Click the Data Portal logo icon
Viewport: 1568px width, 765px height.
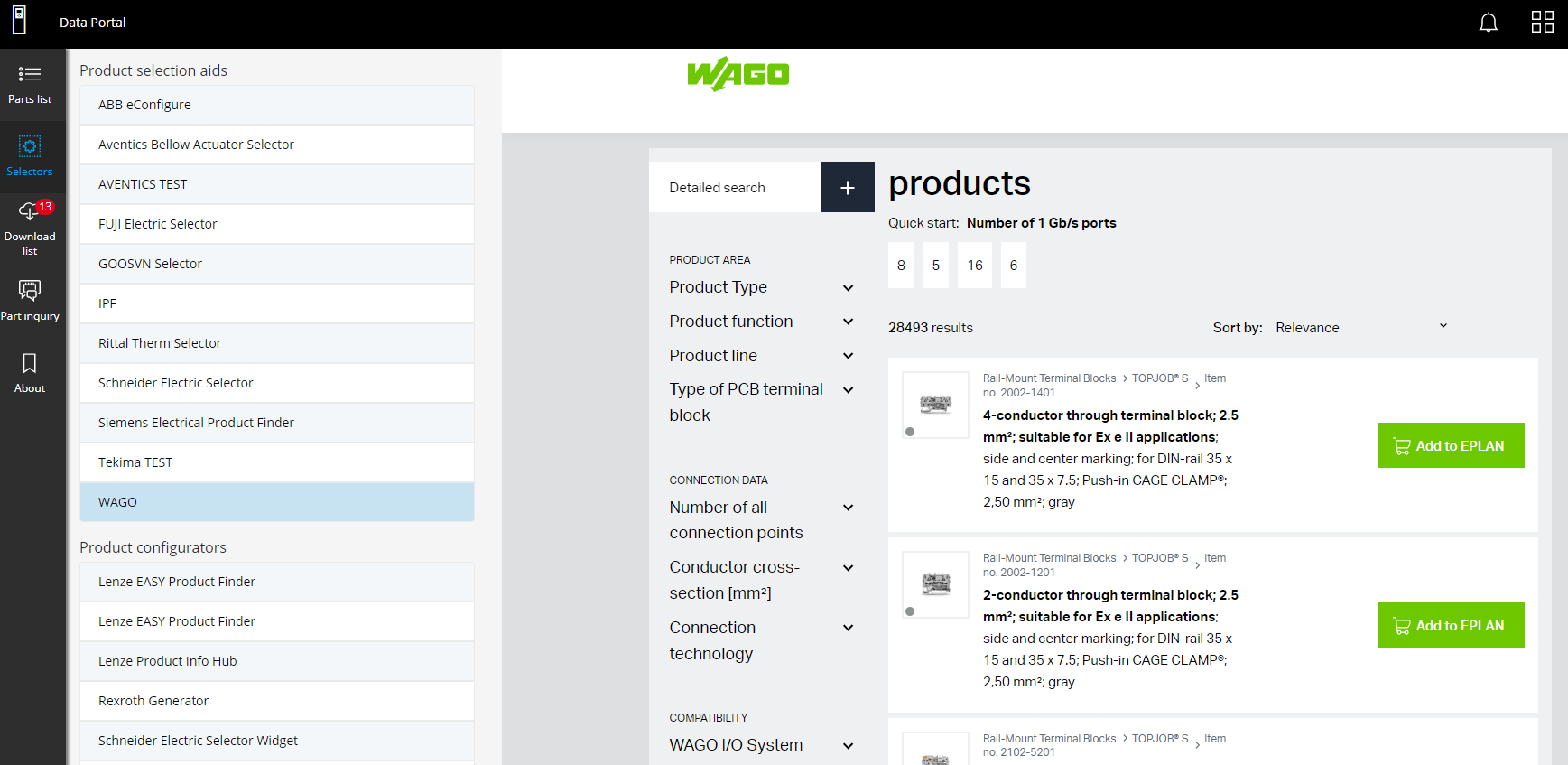19,20
